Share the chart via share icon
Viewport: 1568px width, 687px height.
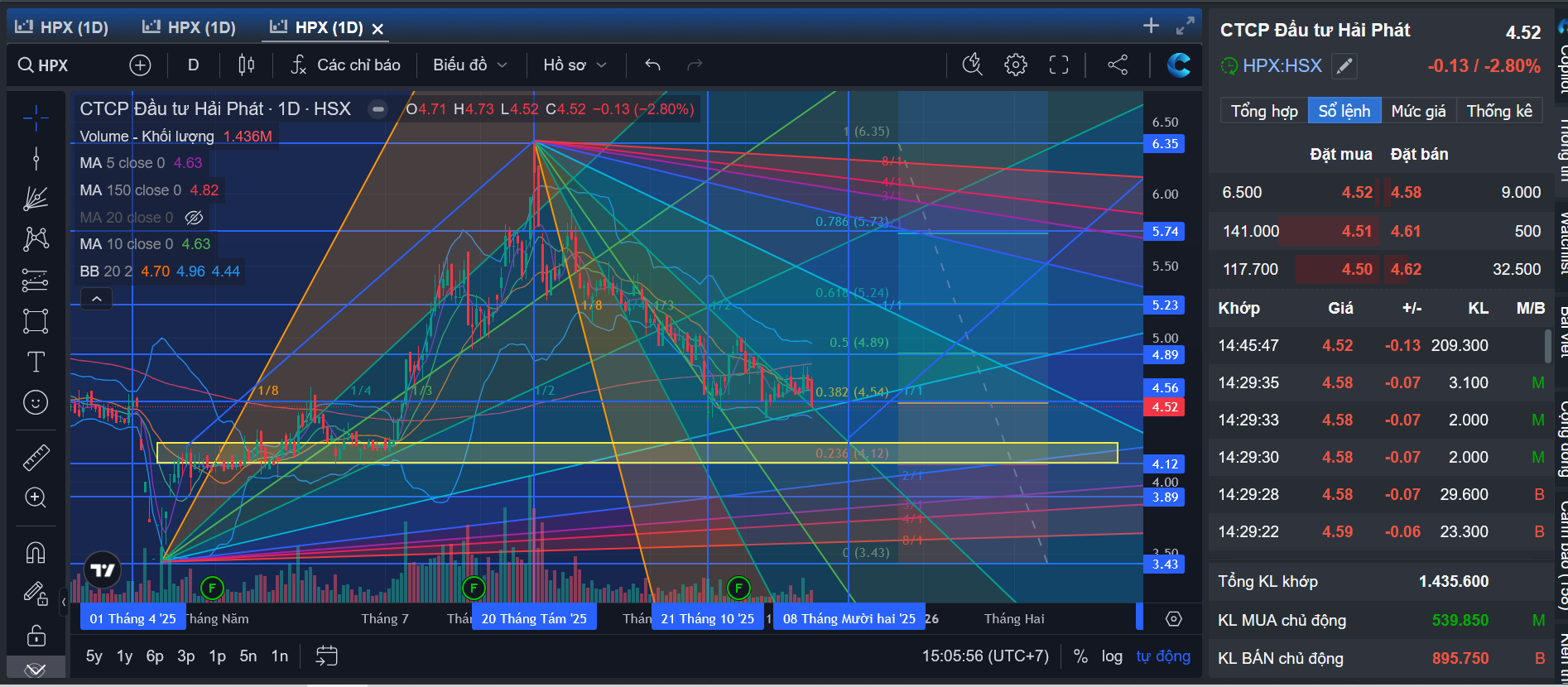pyautogui.click(x=1118, y=65)
